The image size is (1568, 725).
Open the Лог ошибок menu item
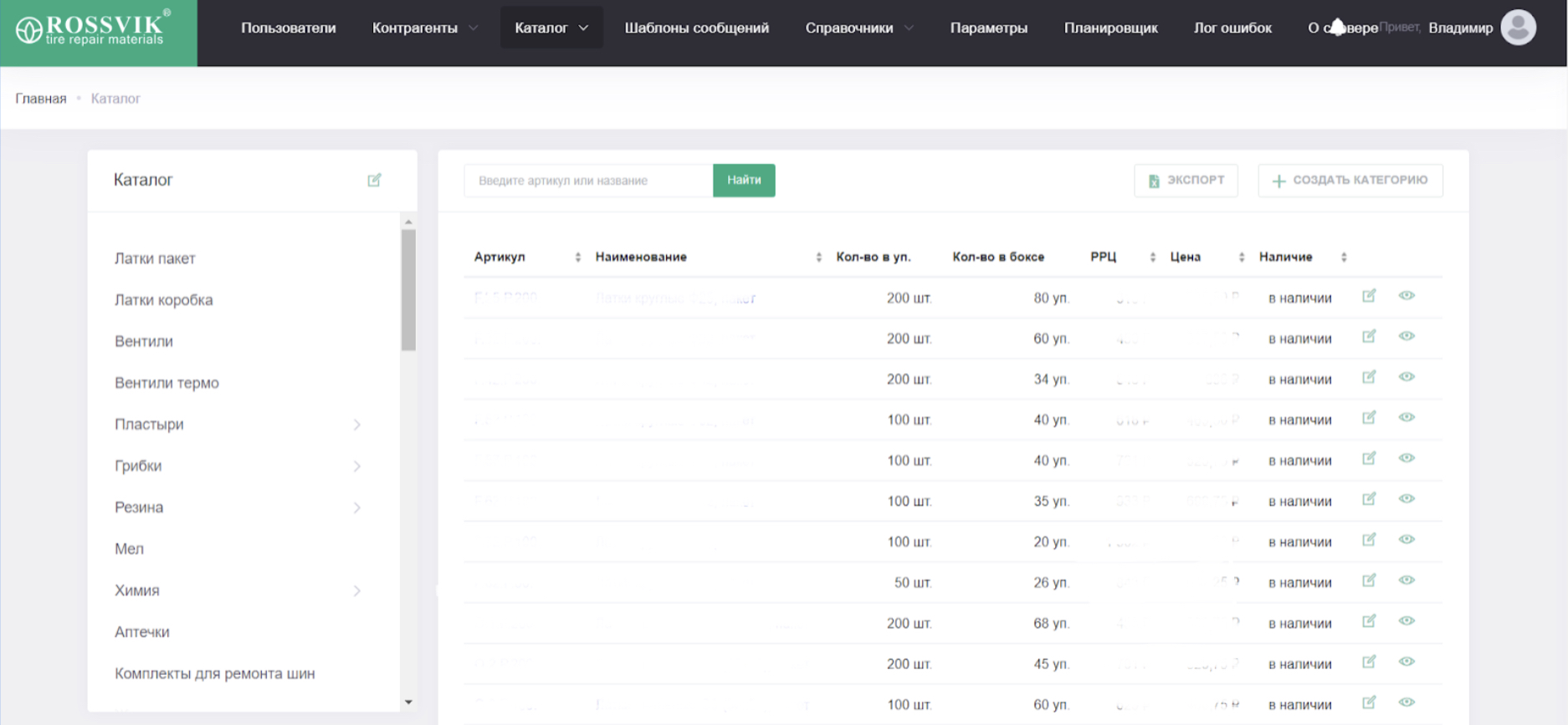coord(1232,28)
